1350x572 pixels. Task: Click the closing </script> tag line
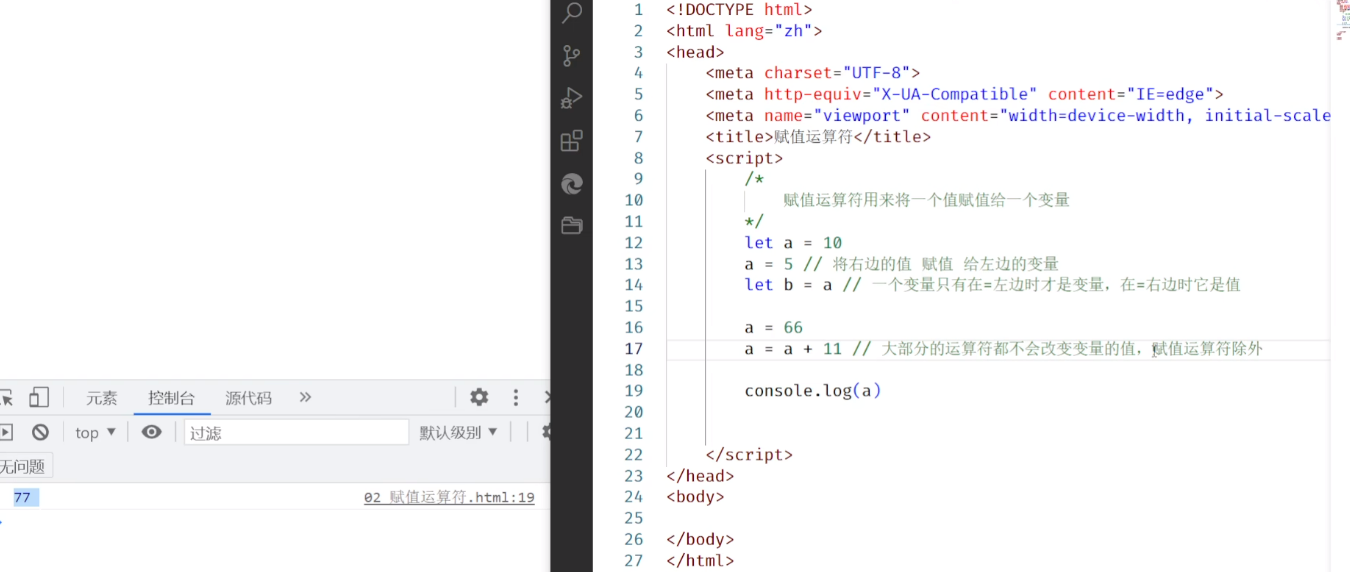pyautogui.click(x=749, y=455)
